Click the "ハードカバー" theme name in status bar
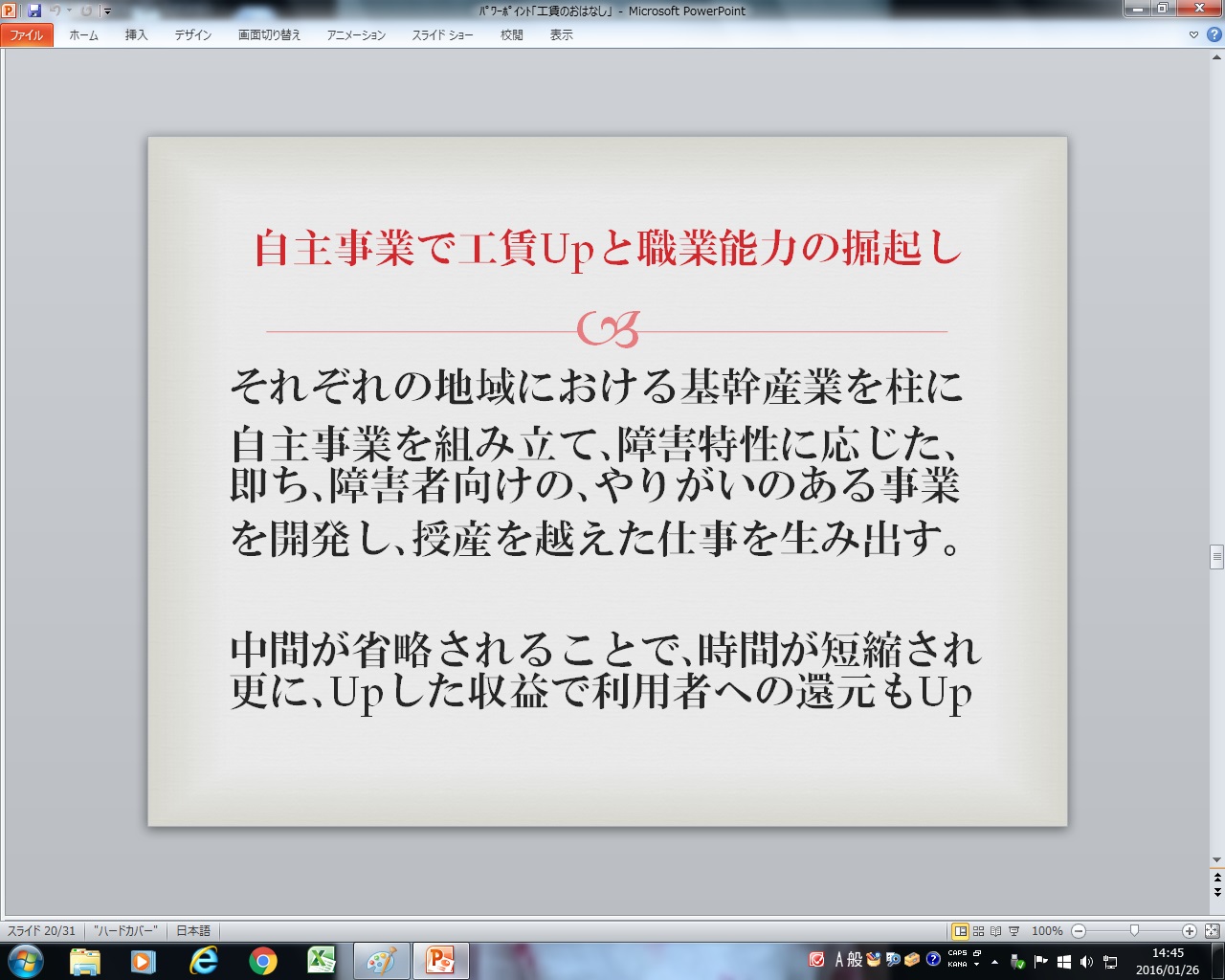The height and width of the screenshot is (980, 1225). (125, 930)
